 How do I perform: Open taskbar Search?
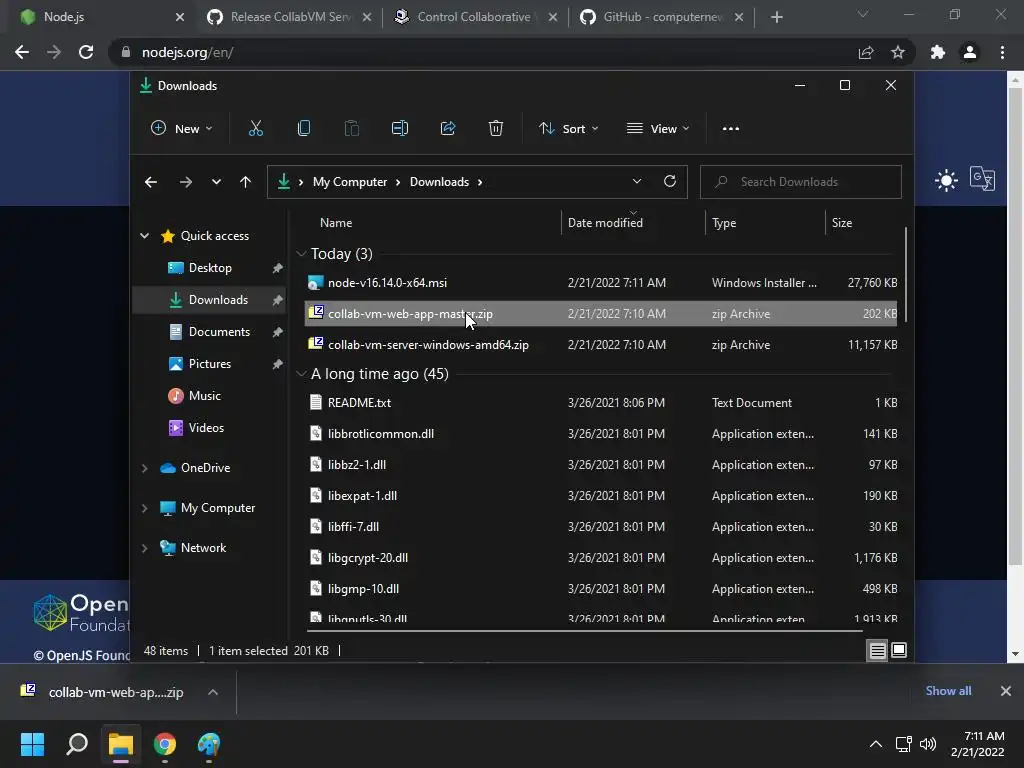pos(77,744)
